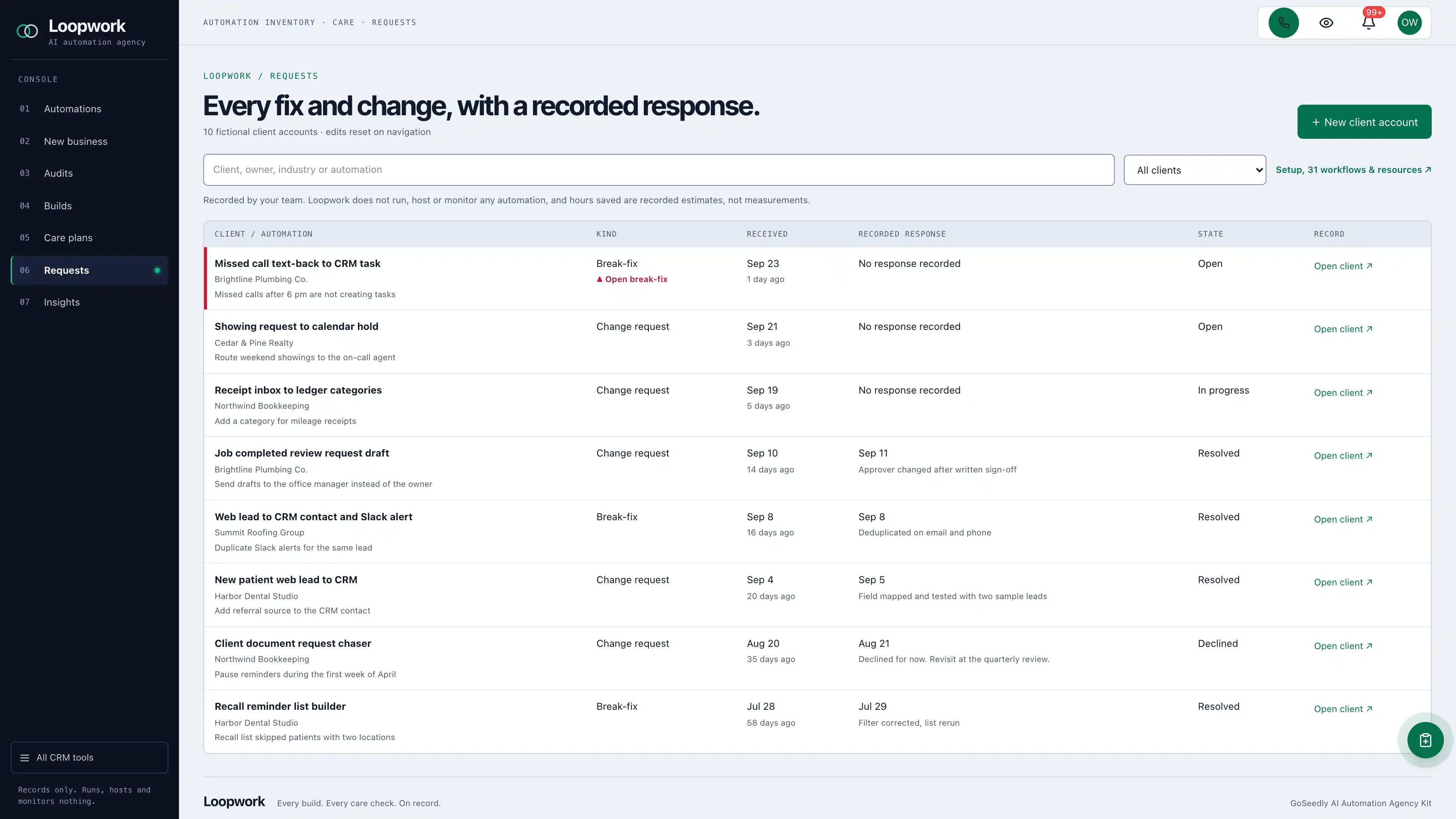Click 'Deduplicated on email and phone' response

click(924, 532)
